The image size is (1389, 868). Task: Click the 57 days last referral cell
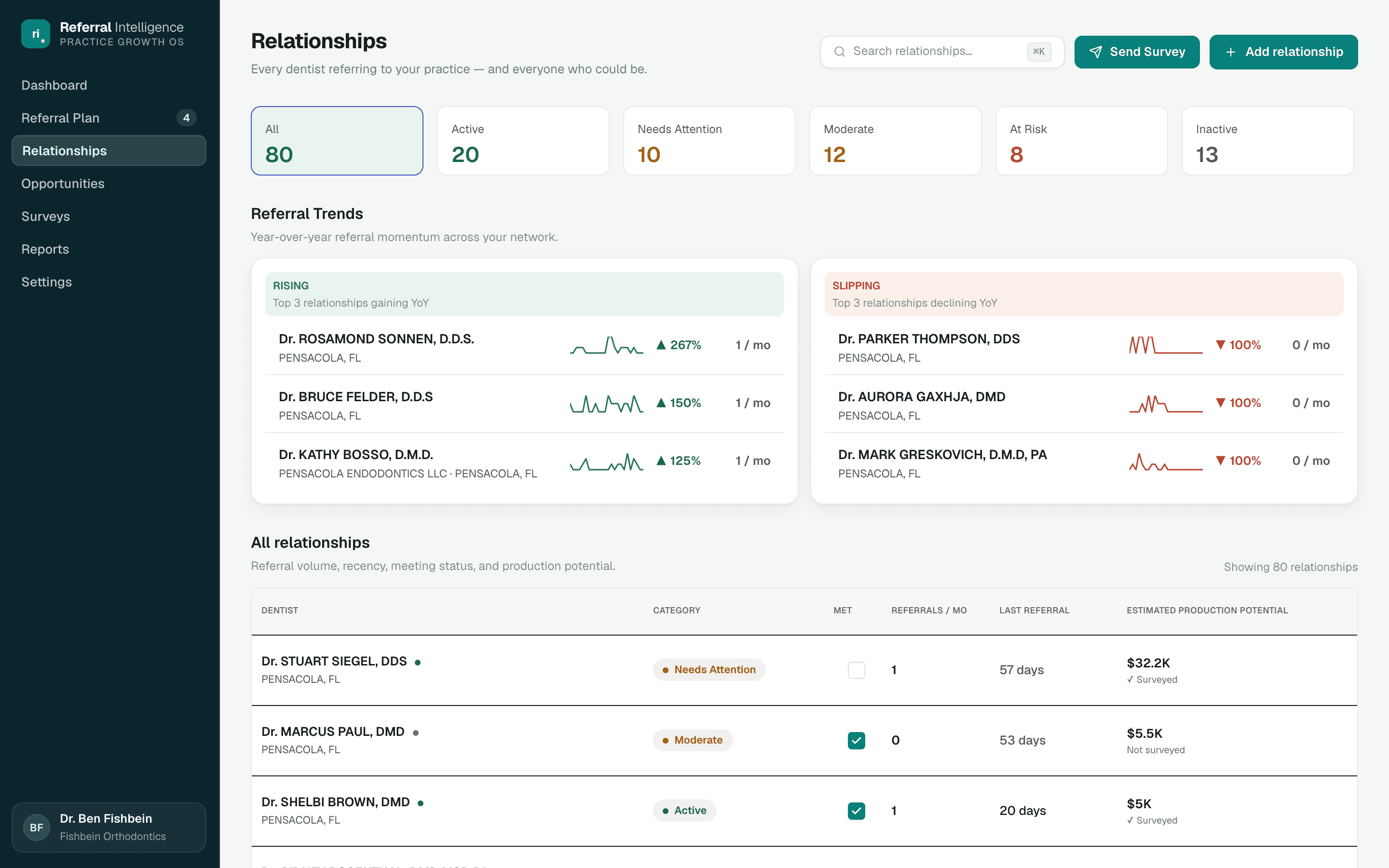click(1021, 670)
